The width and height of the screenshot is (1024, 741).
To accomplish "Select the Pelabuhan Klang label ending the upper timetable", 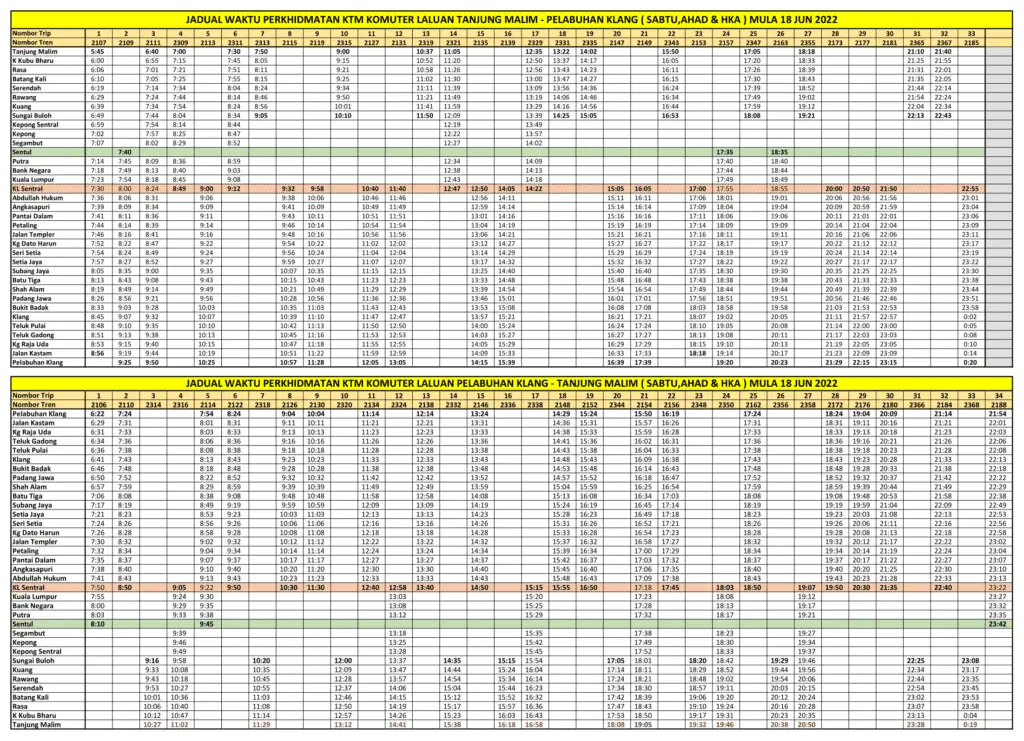I will click(38, 362).
